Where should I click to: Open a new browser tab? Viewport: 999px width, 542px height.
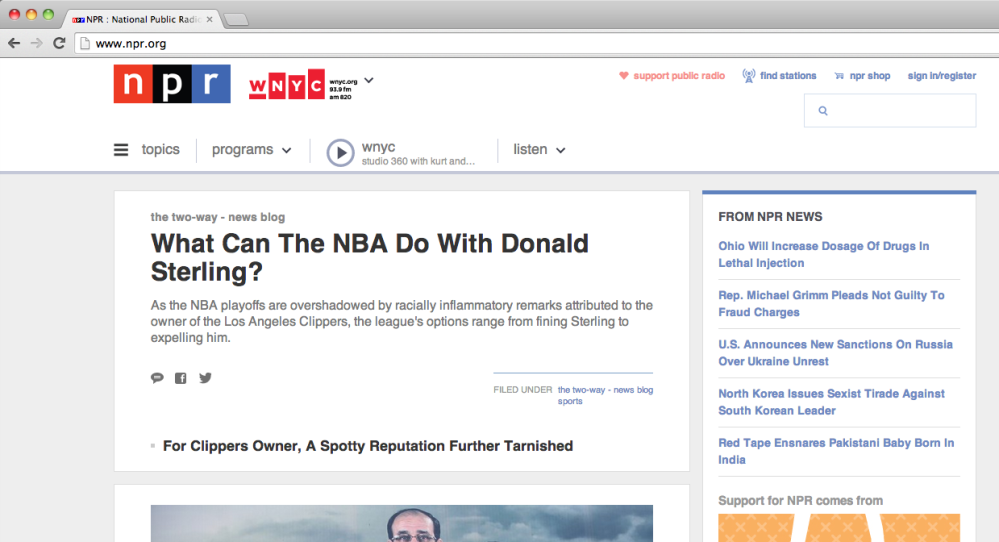[237, 20]
